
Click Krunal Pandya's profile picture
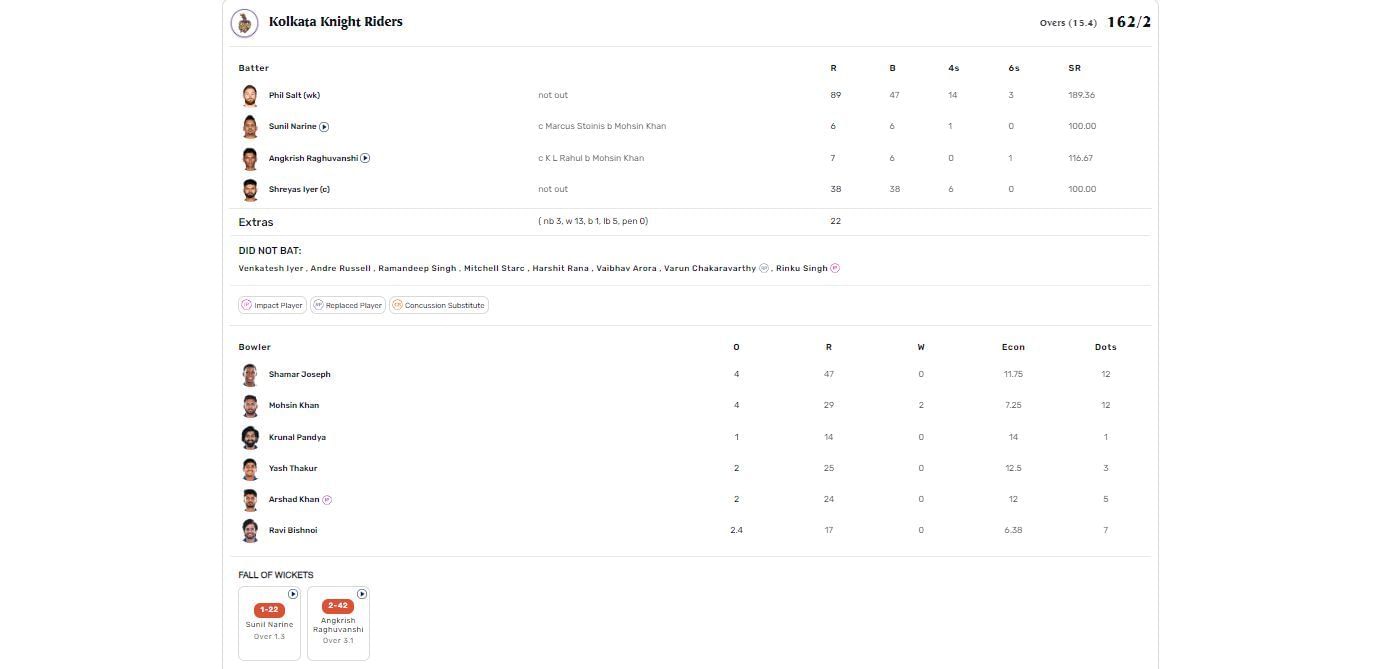[250, 437]
